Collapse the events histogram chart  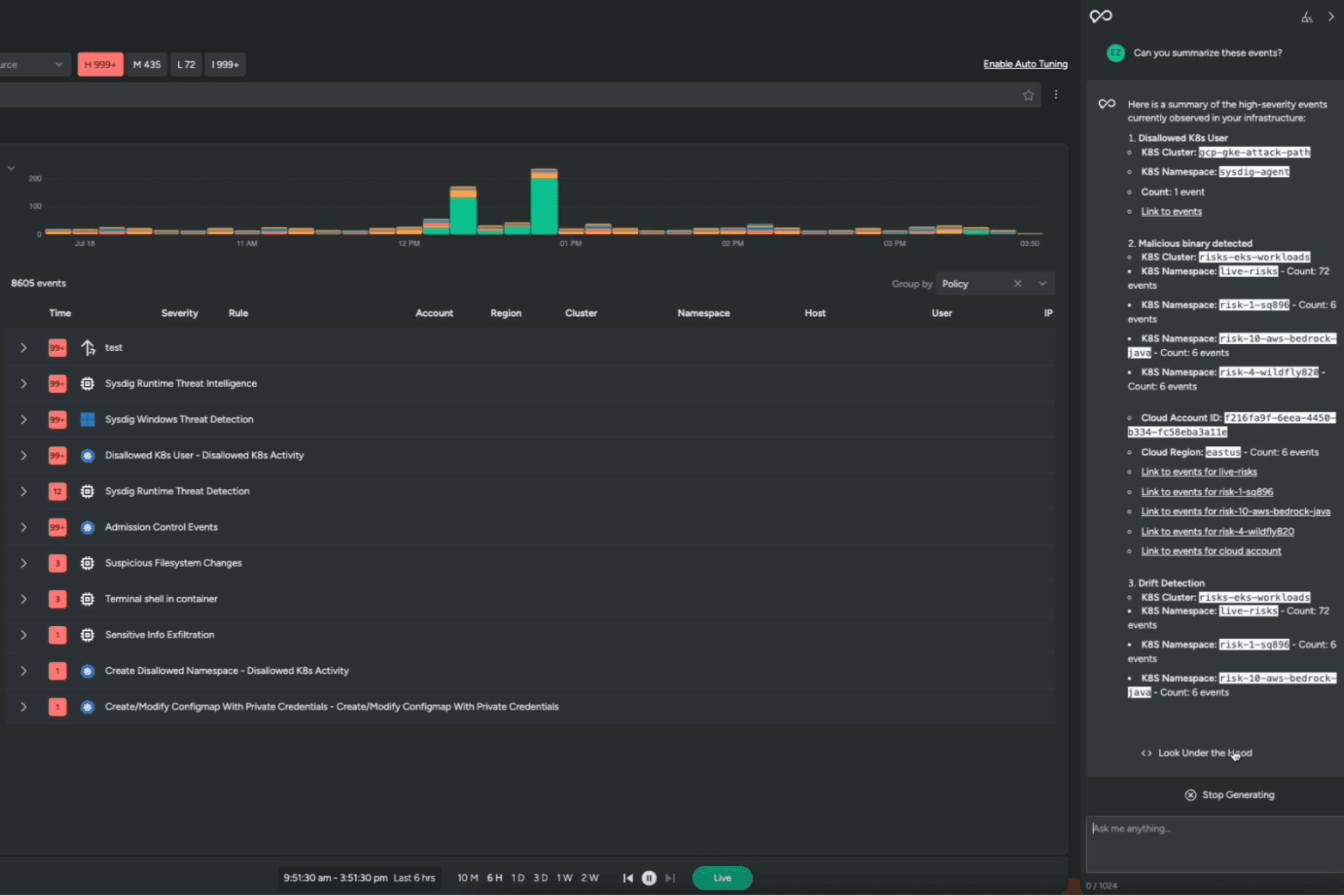coord(11,169)
